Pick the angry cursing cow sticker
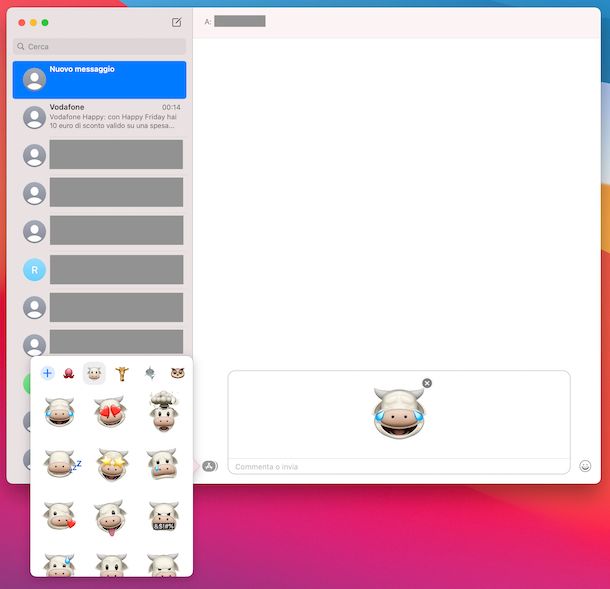610x589 pixels. 164,516
